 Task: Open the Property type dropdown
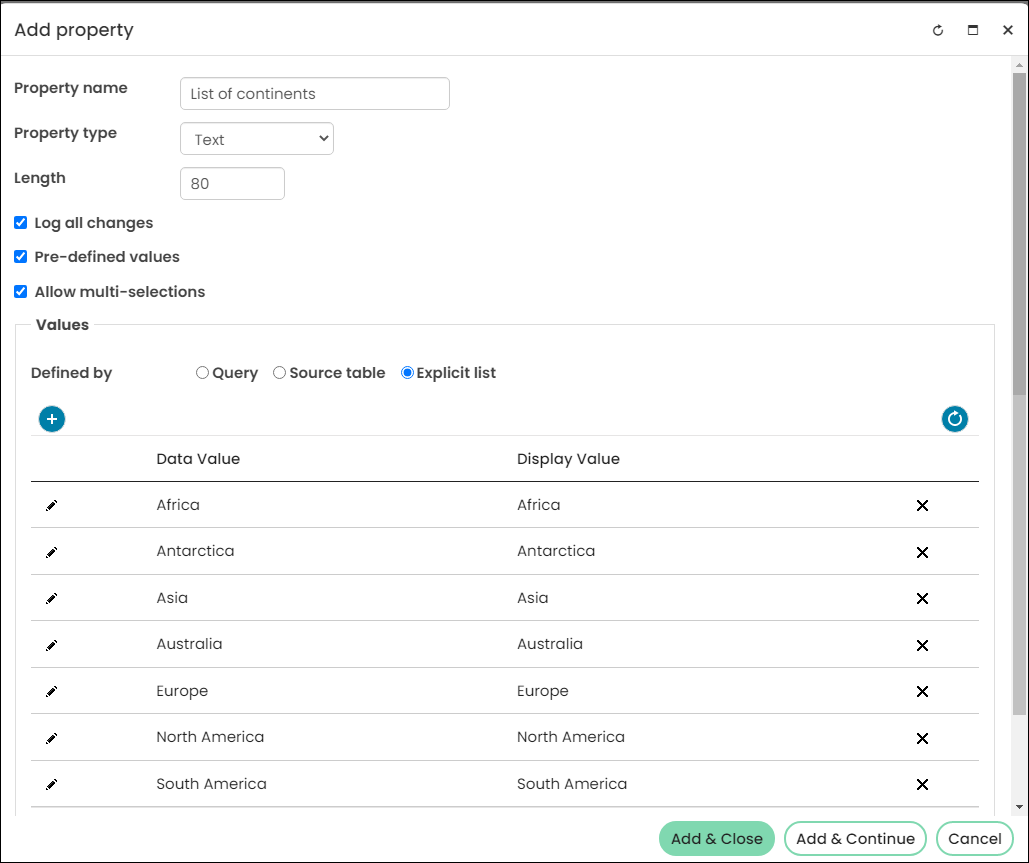pyautogui.click(x=257, y=139)
